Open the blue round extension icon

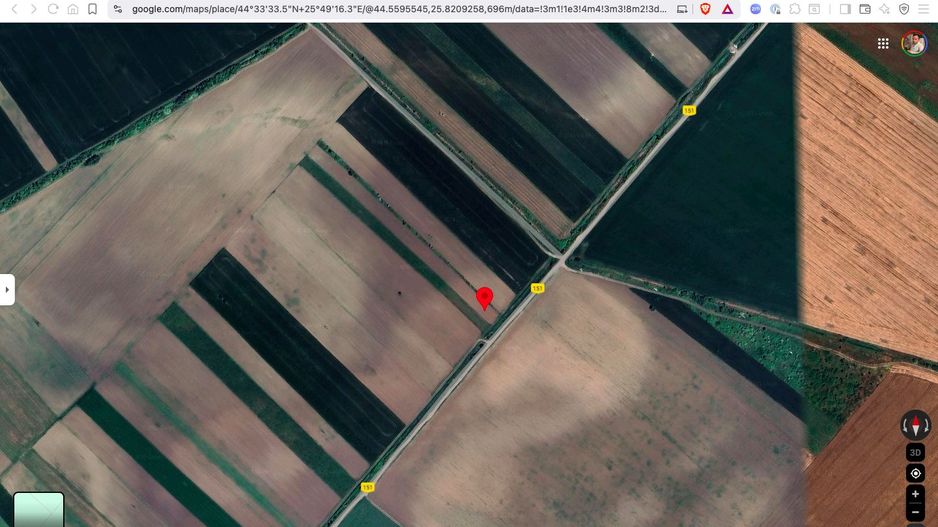(x=756, y=9)
